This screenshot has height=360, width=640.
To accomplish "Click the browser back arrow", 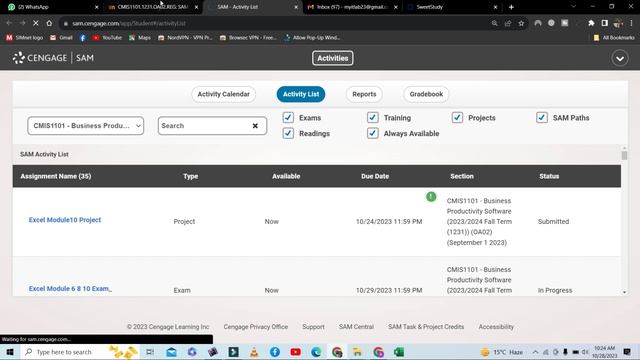I will (x=9, y=23).
